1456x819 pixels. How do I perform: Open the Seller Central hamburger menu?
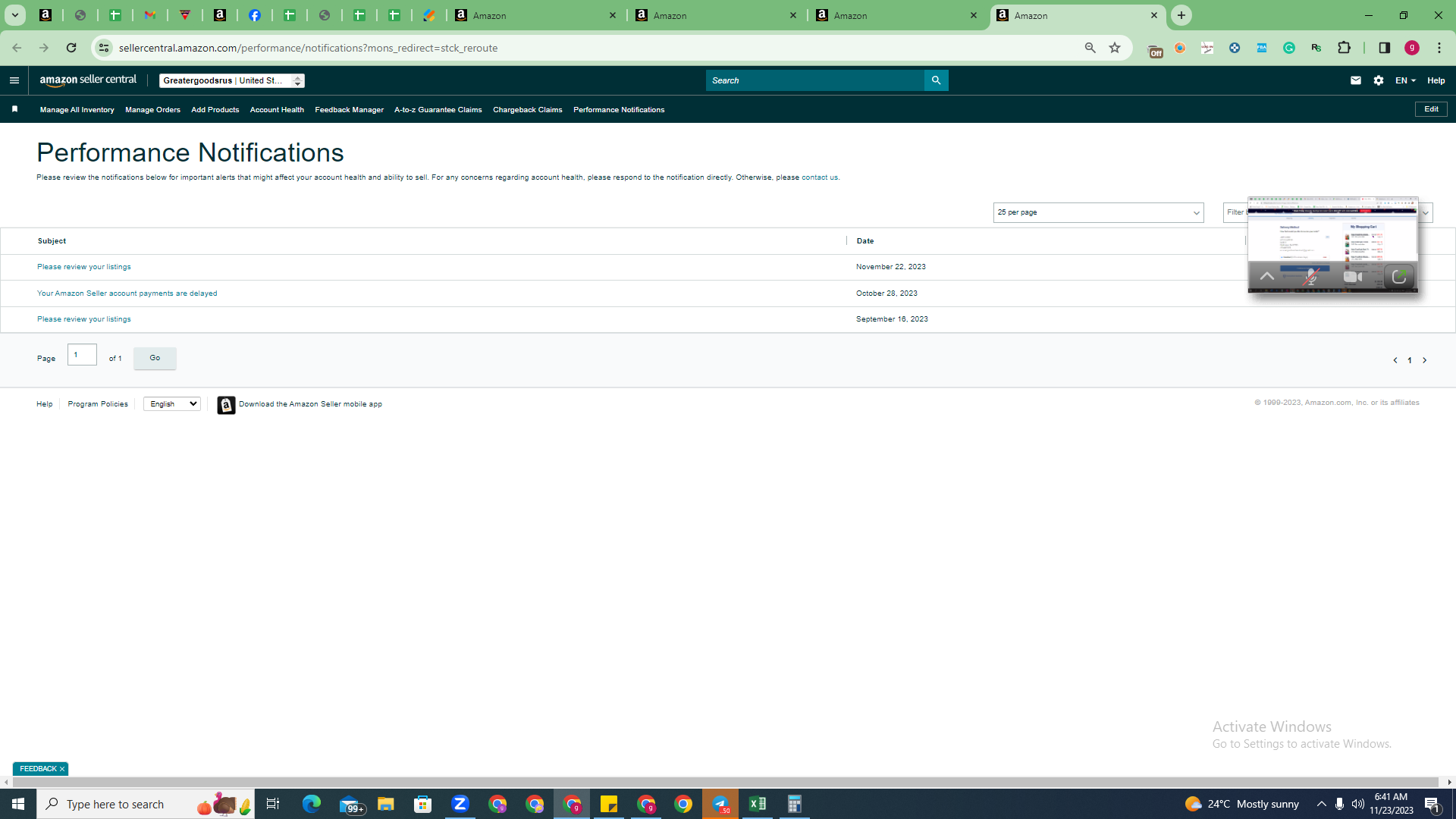click(14, 80)
